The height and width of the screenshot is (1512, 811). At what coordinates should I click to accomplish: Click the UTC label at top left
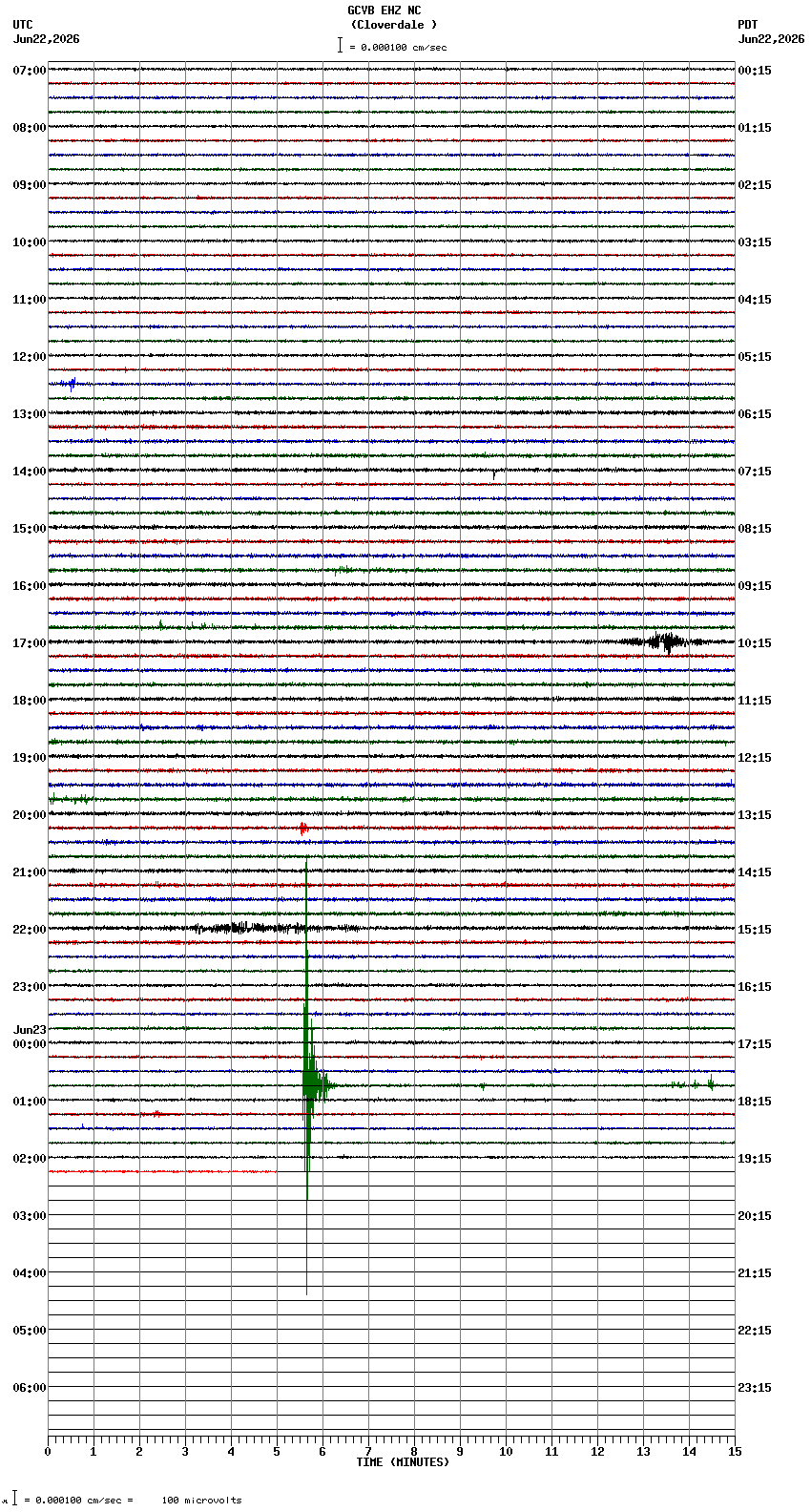pyautogui.click(x=23, y=25)
